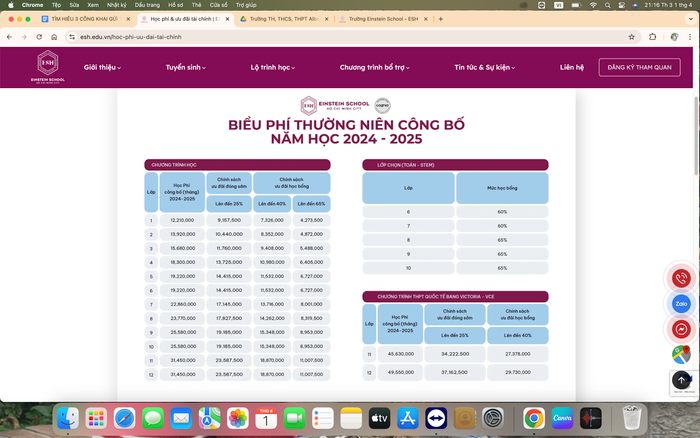Open Messages app in the dock
This screenshot has height=438, width=700.
click(x=153, y=419)
